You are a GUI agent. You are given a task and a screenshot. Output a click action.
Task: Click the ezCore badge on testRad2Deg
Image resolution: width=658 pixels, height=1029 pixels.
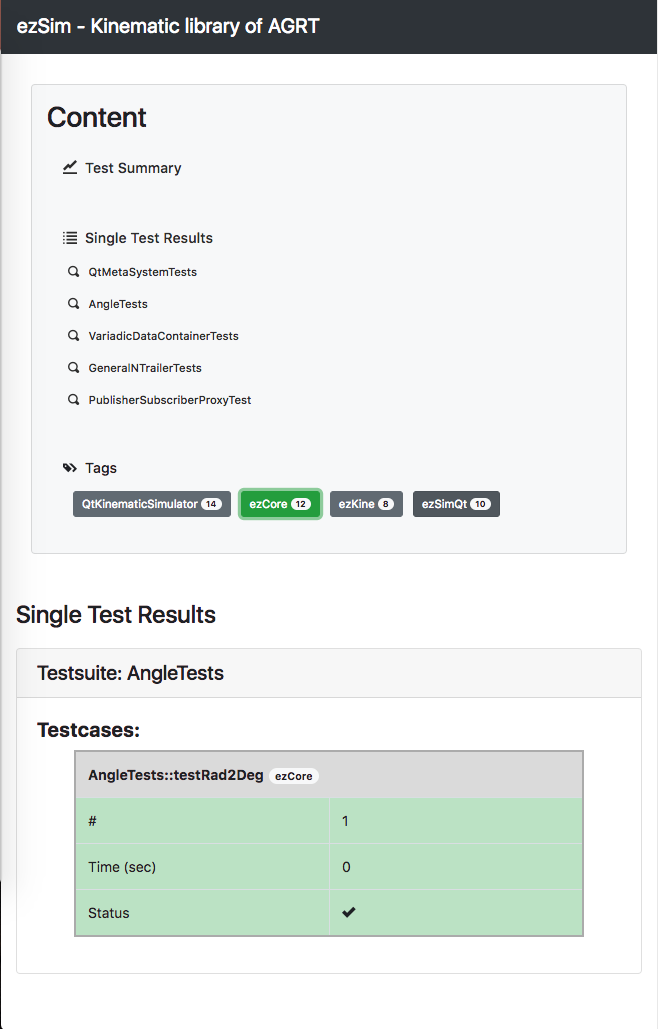coord(293,776)
